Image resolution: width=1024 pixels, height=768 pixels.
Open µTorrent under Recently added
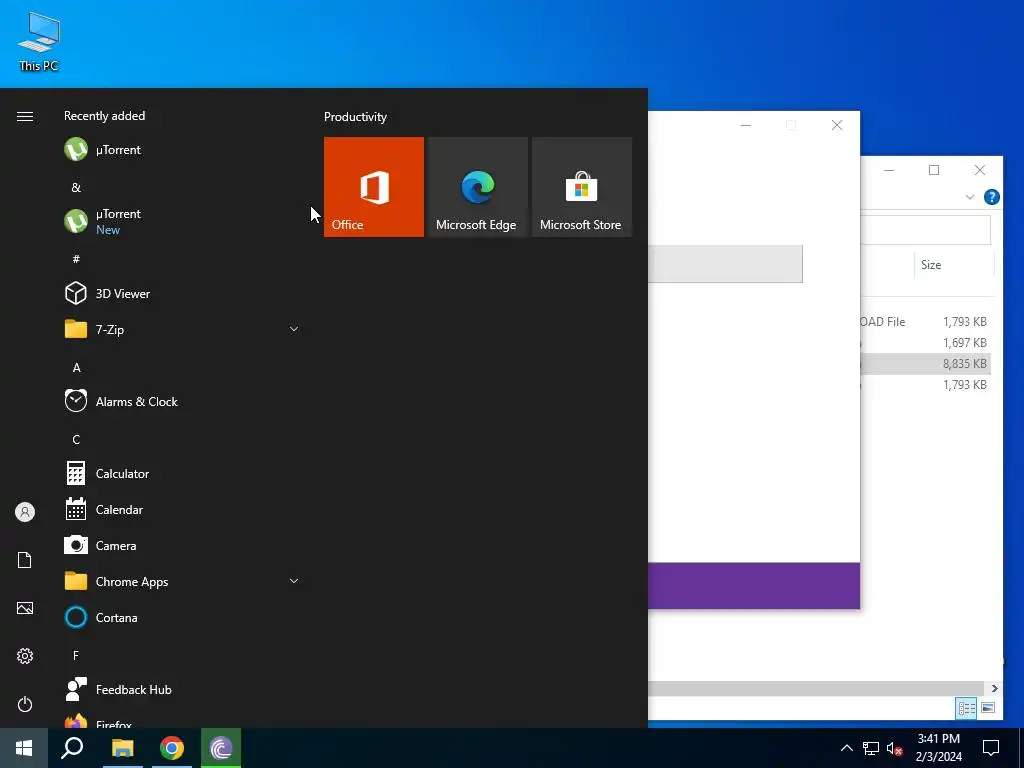tap(182, 150)
